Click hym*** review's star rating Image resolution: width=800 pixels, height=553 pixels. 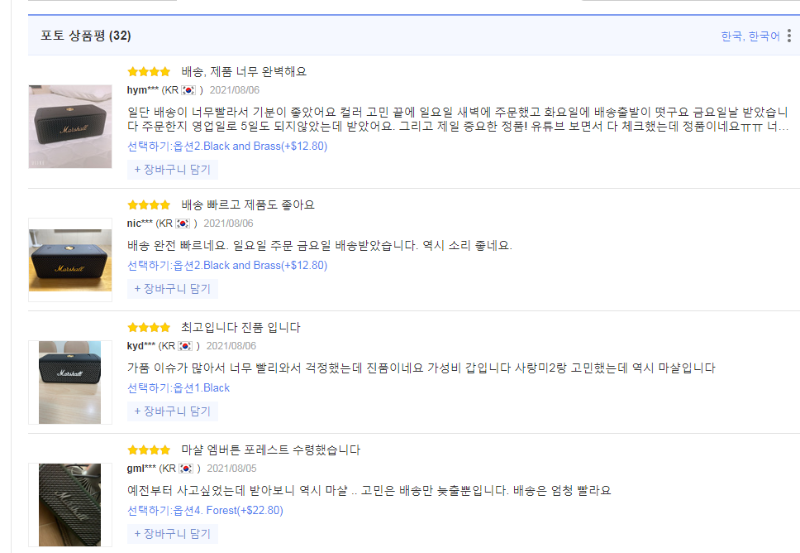(148, 72)
